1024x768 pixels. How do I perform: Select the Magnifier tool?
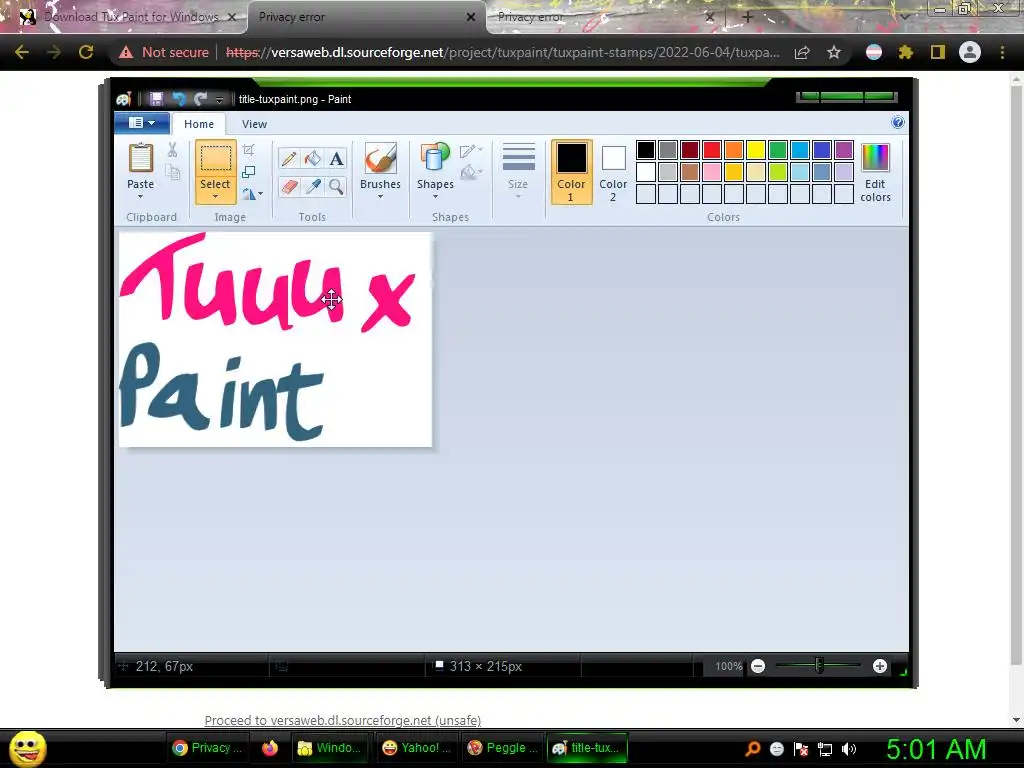pyautogui.click(x=336, y=187)
